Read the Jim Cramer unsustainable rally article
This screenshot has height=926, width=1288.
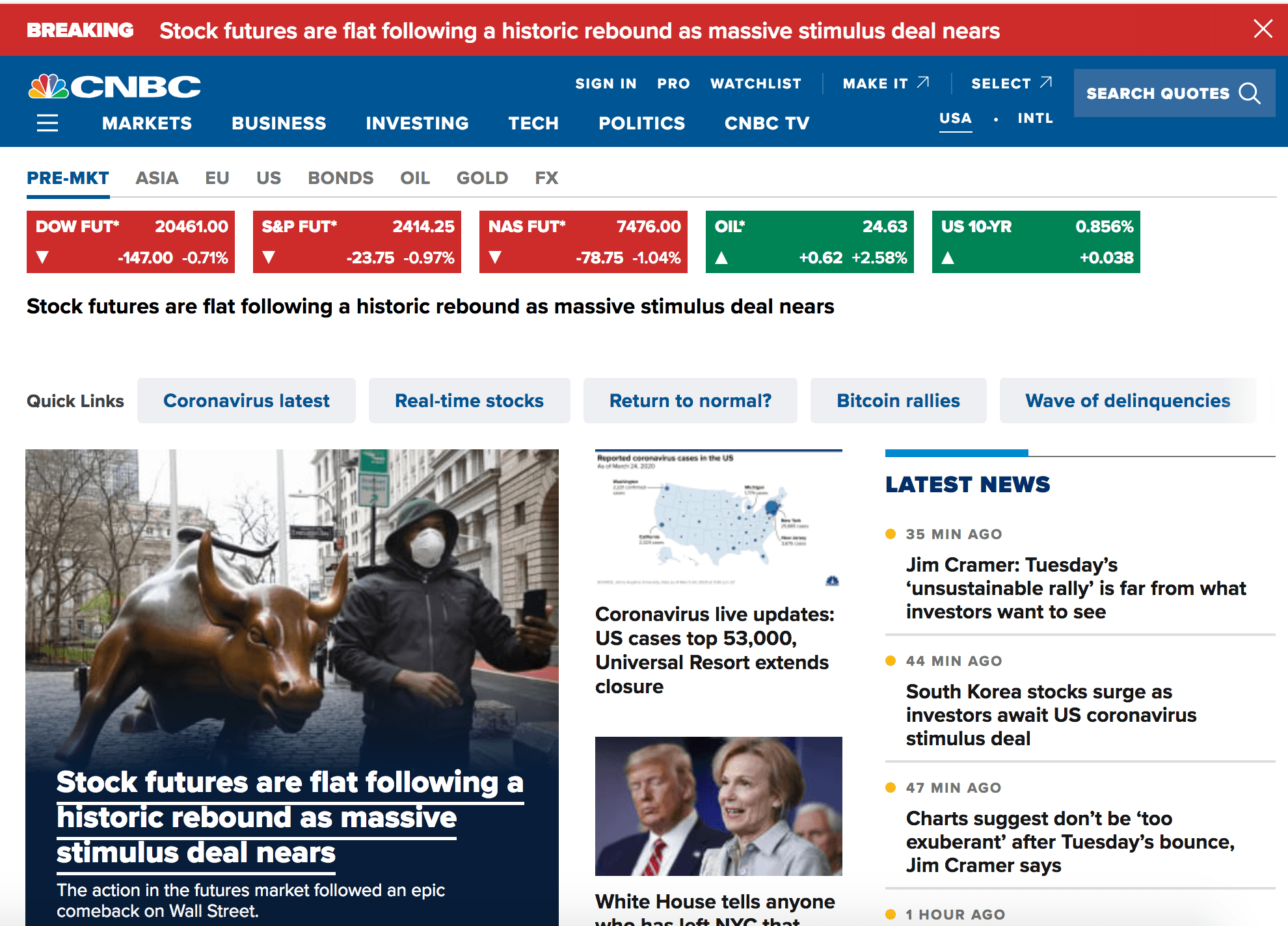point(1075,588)
